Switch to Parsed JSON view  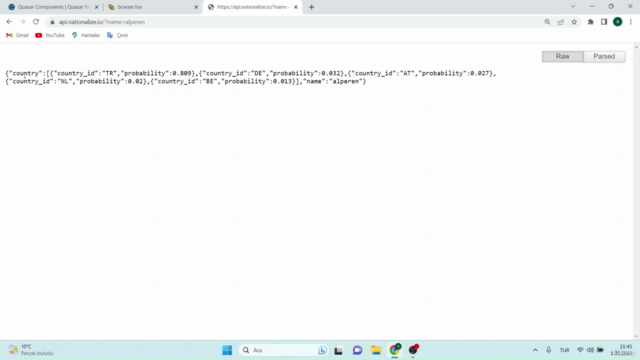pyautogui.click(x=604, y=56)
